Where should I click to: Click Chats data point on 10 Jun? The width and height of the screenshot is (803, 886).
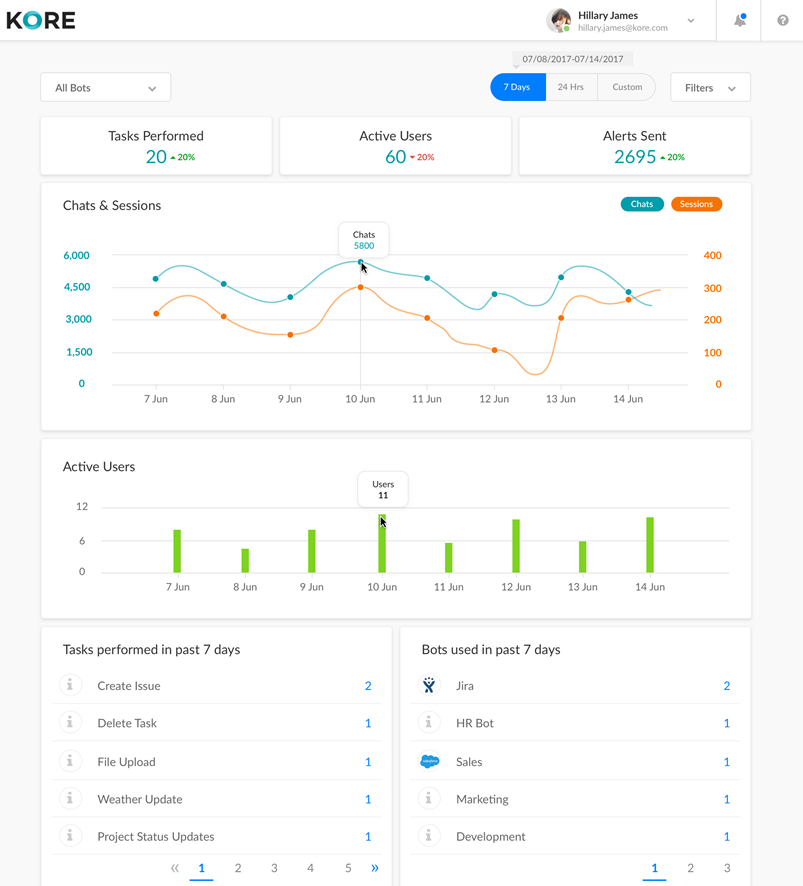click(361, 262)
